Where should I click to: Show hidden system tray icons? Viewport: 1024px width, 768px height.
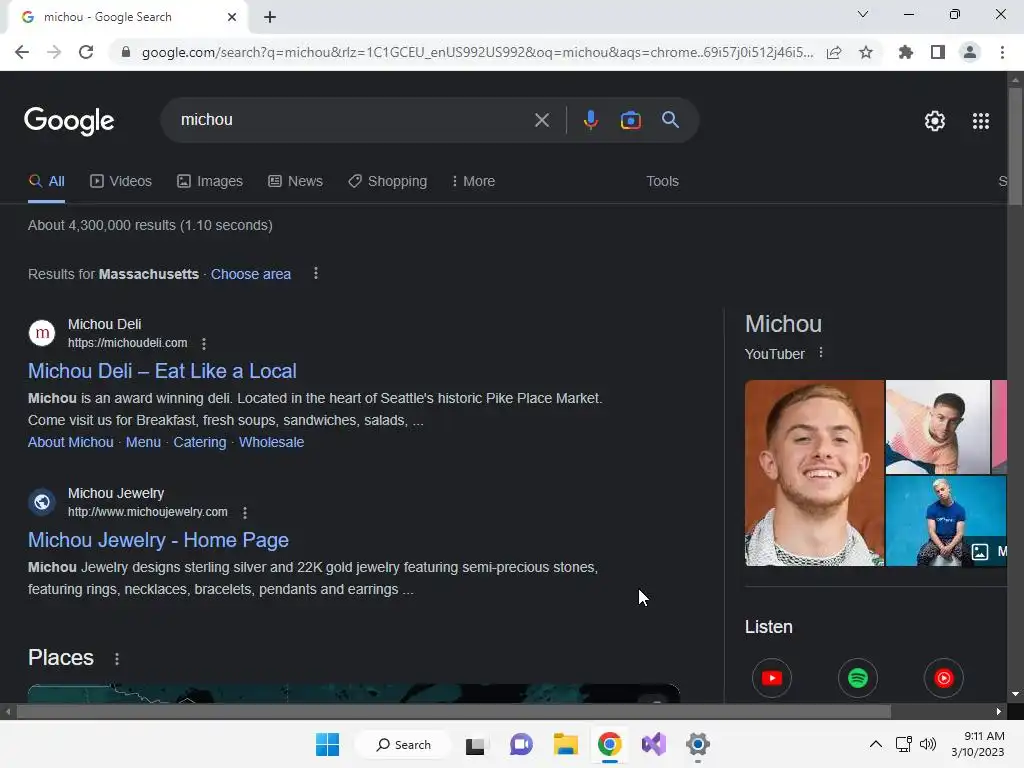point(875,744)
